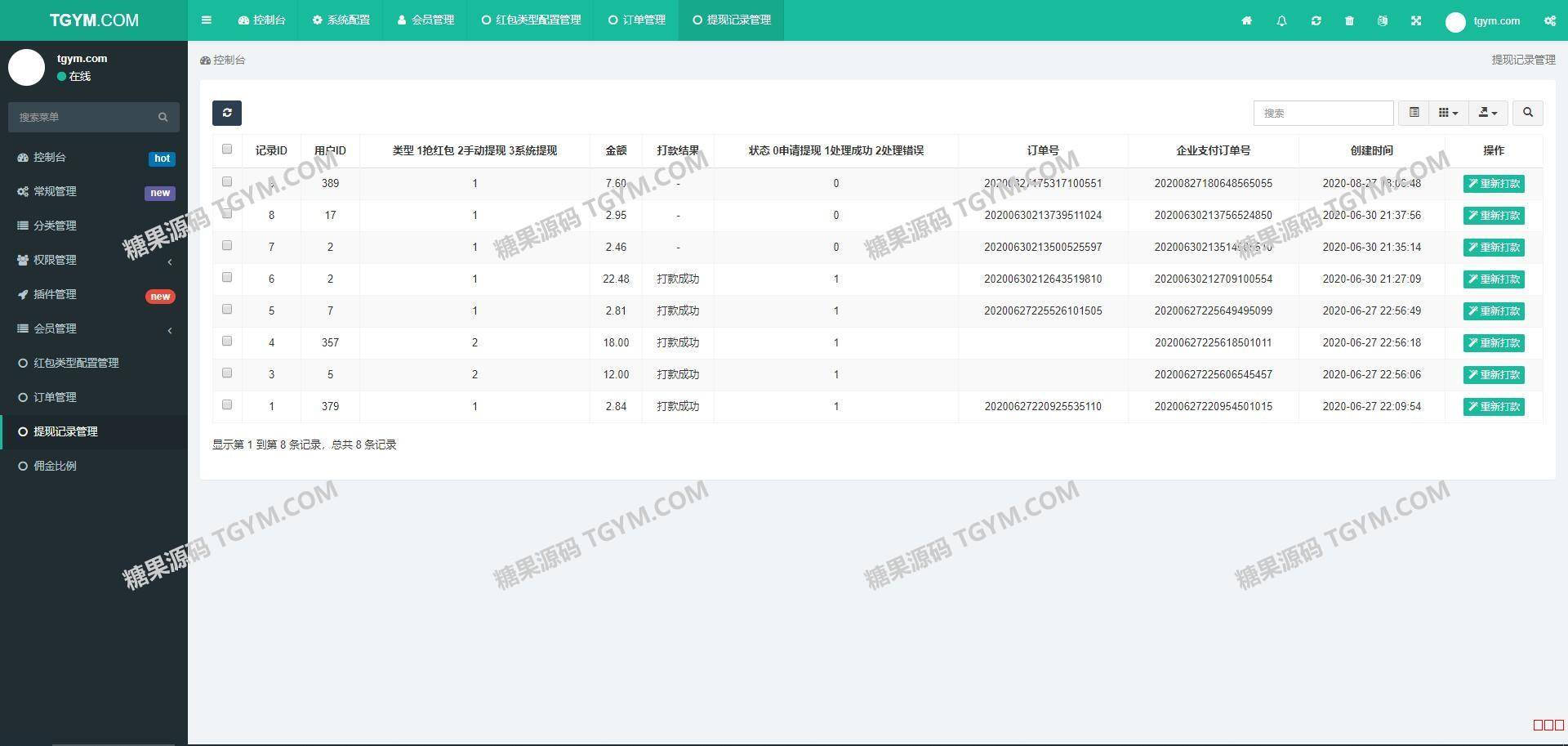Click the 打款结果 column header
The image size is (1568, 746).
678,150
